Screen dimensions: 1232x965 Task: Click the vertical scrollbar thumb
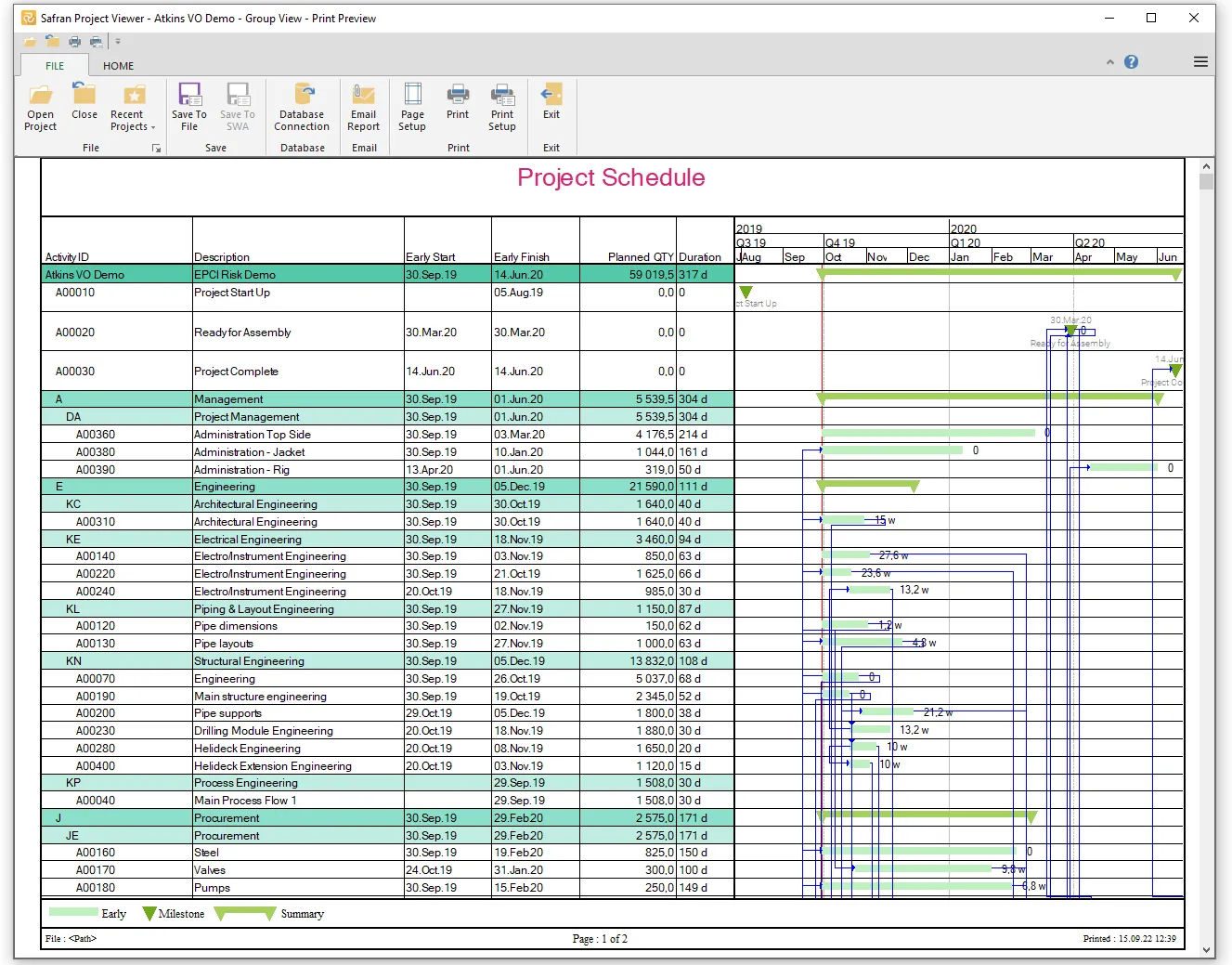[1206, 182]
